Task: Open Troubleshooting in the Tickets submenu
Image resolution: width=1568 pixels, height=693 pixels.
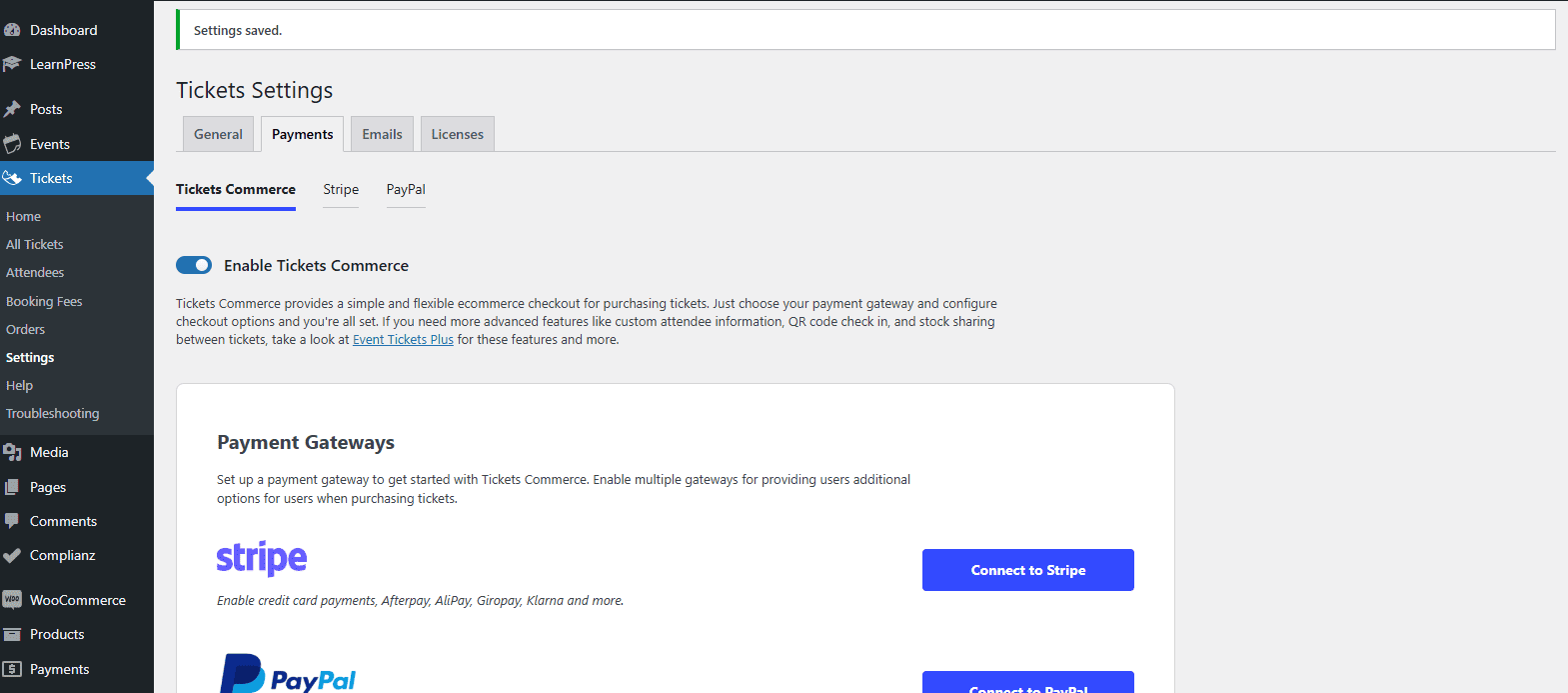Action: [53, 413]
